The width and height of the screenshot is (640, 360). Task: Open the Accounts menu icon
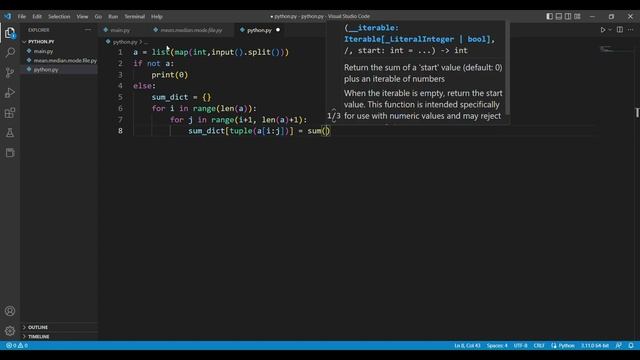[x=10, y=311]
